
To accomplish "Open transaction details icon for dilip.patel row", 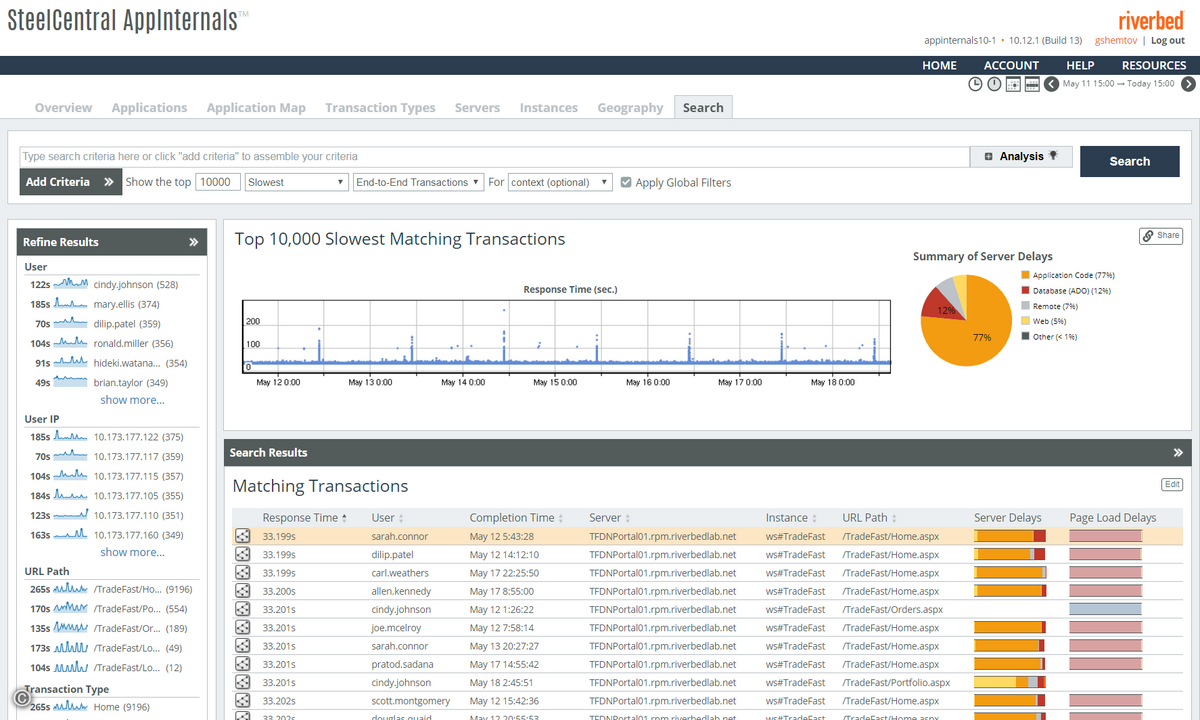I will click(x=242, y=554).
